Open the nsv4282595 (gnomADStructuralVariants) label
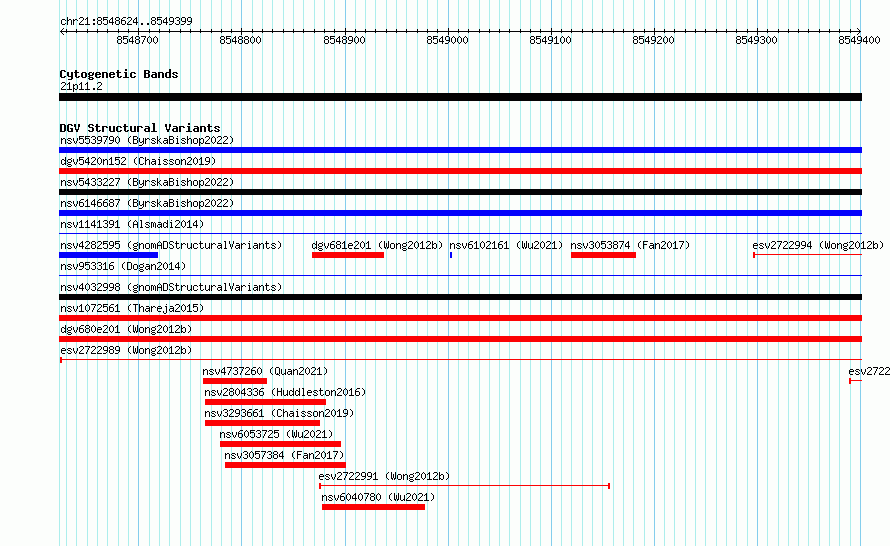 coord(171,245)
